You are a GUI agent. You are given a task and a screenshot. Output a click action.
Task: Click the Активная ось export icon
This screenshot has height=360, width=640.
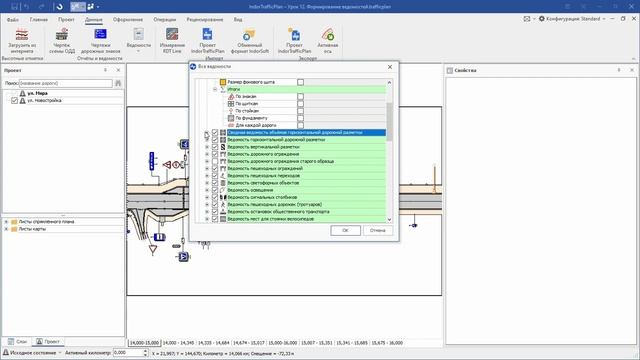327,34
